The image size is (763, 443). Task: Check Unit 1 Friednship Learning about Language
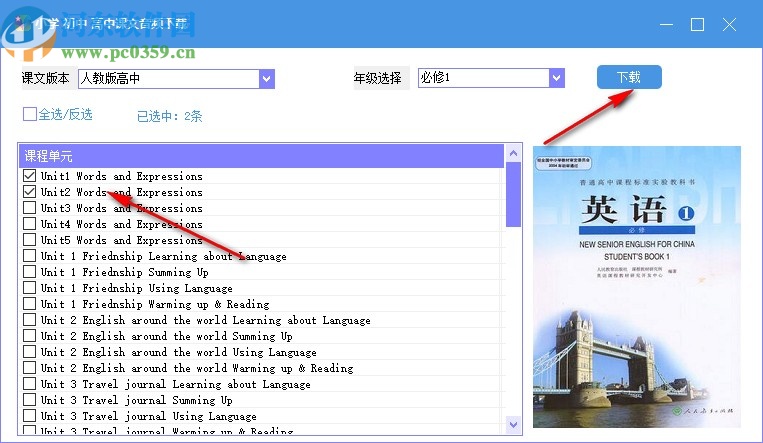[30, 256]
